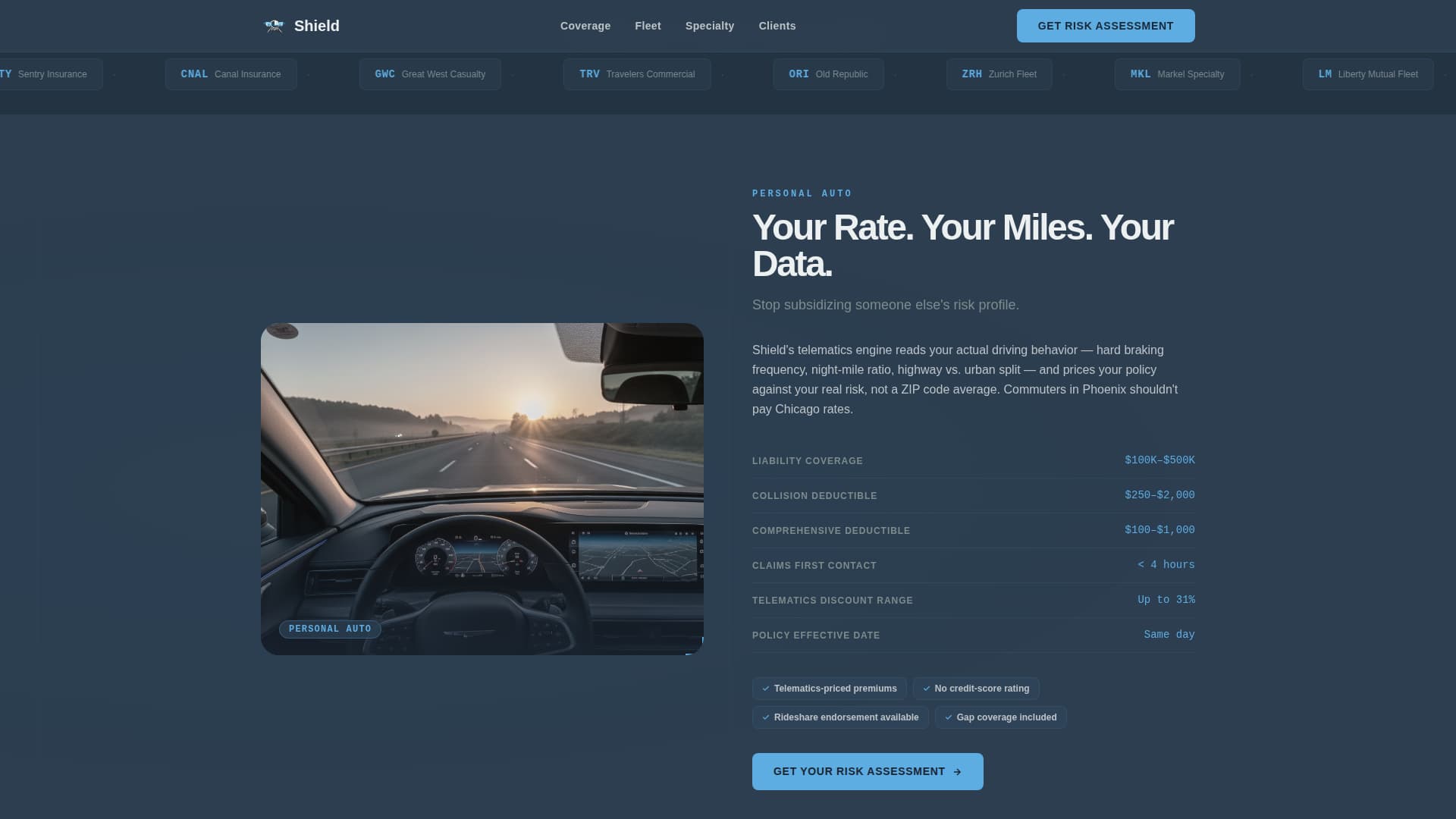Select the CNAL Canal Insurance badge

[x=231, y=74]
